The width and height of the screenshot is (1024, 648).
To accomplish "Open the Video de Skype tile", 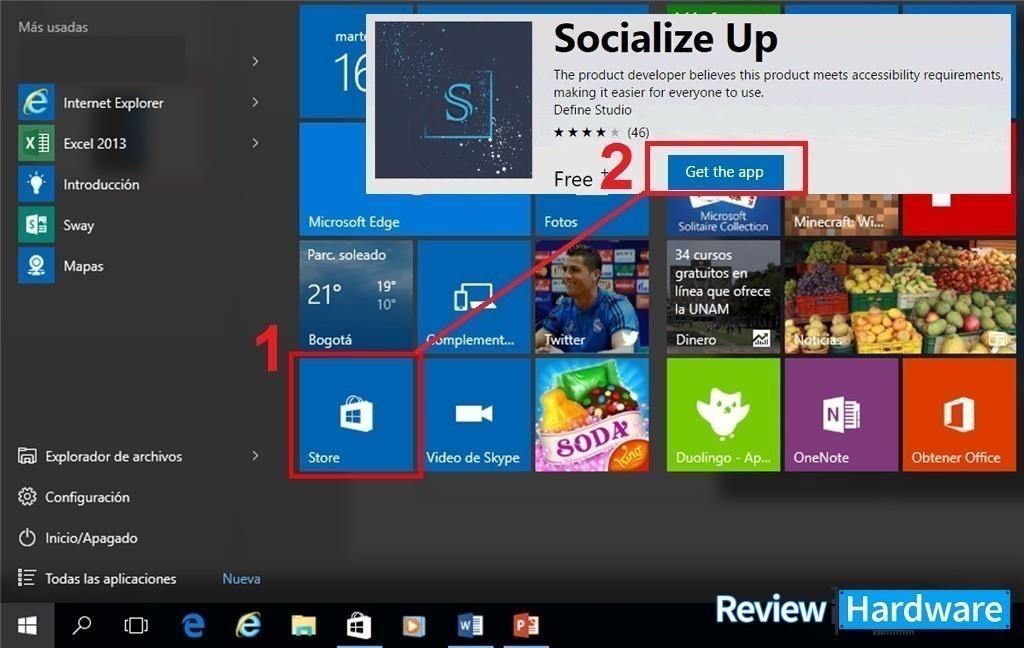I will tap(473, 414).
